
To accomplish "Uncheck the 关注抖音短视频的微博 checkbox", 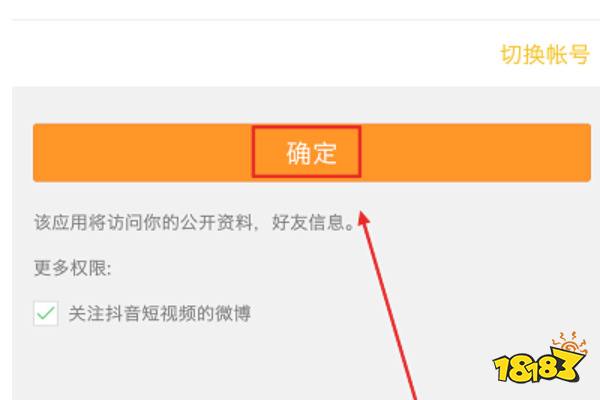I will [46, 313].
